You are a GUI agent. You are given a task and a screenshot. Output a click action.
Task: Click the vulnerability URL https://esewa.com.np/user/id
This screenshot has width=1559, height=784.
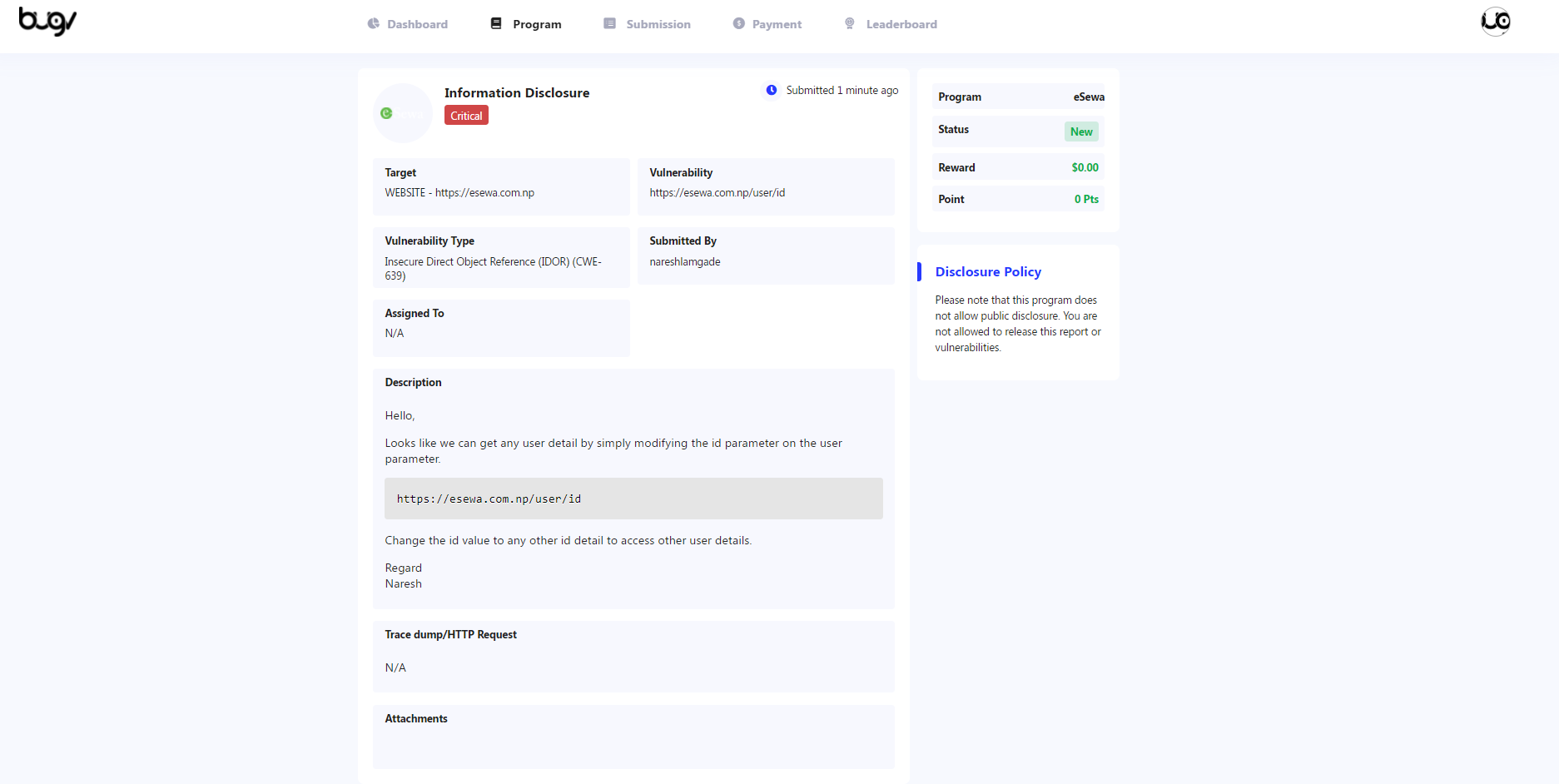click(717, 193)
